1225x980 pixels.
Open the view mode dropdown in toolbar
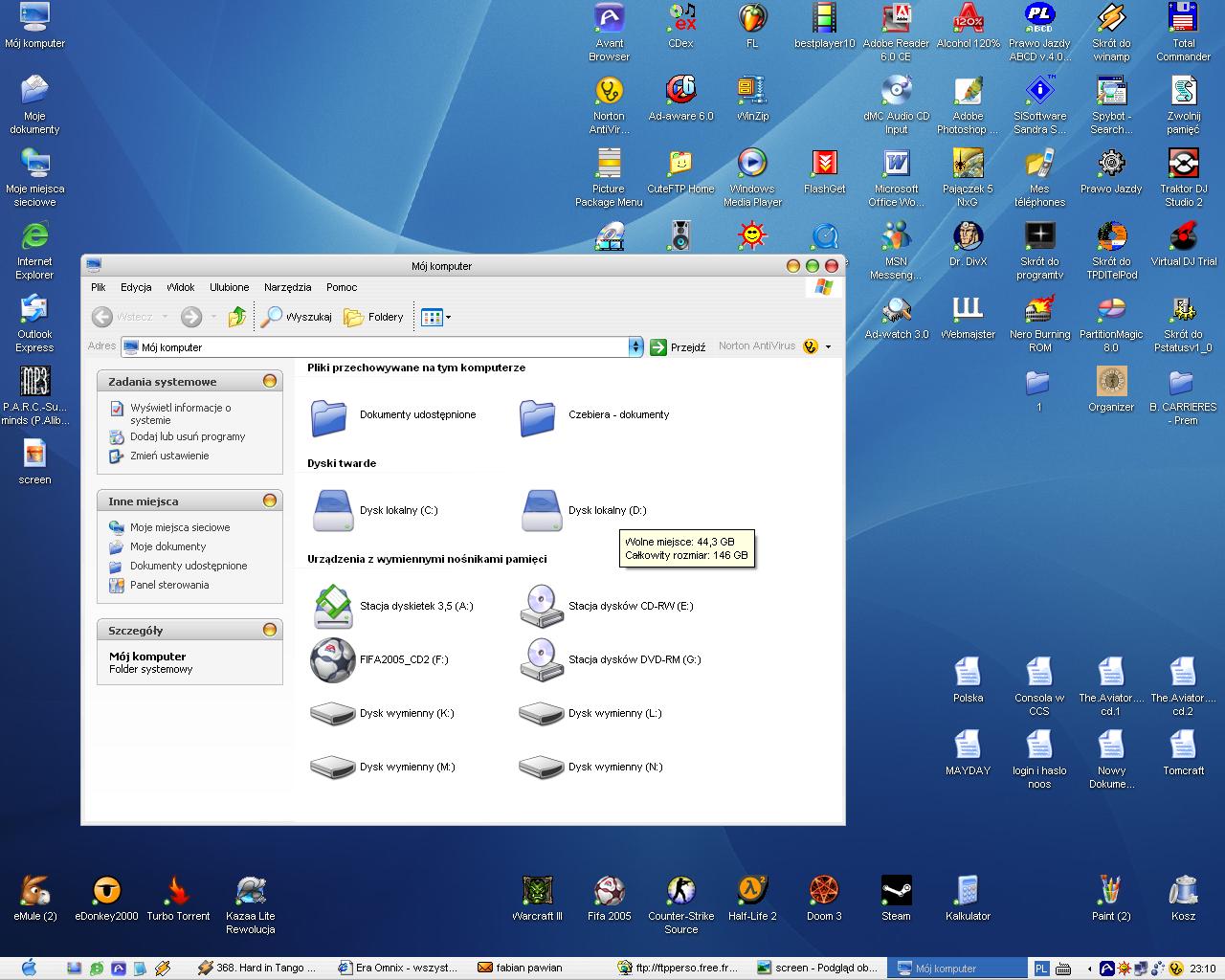click(448, 317)
